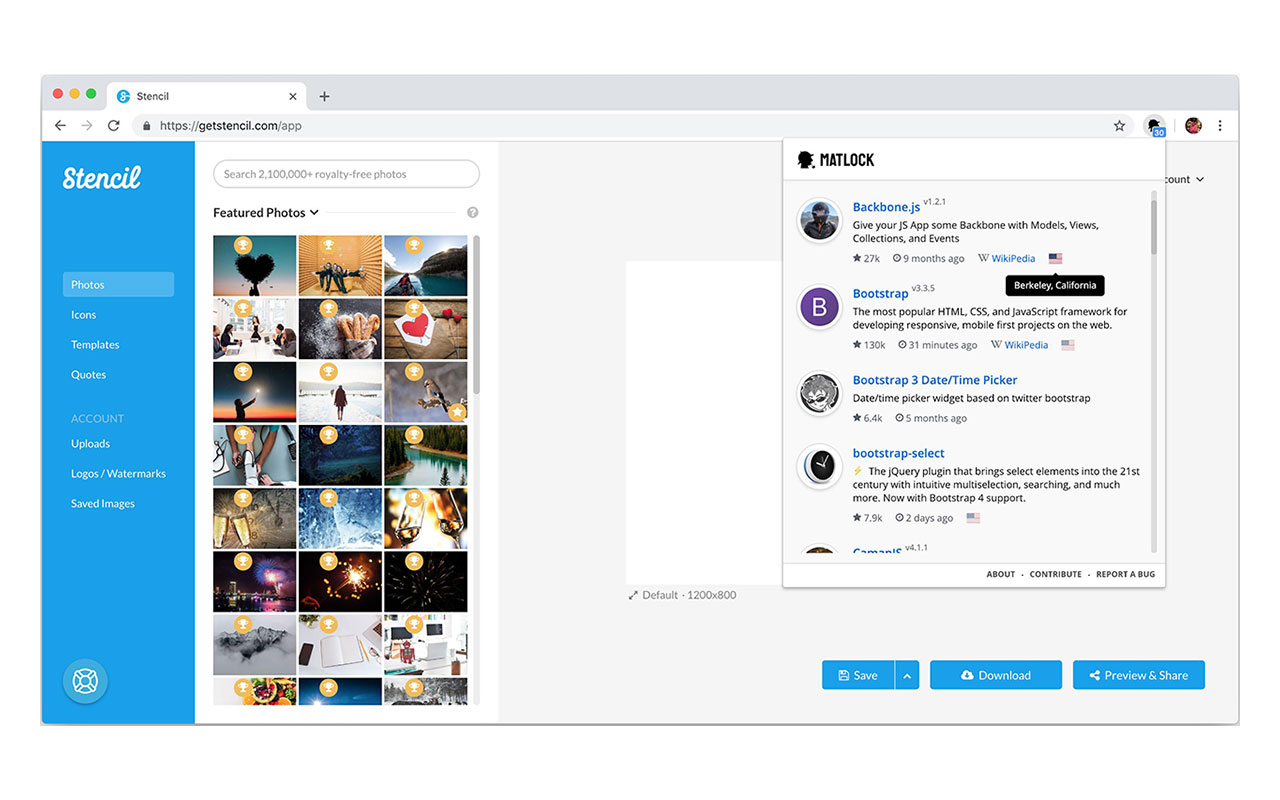1280x800 pixels.
Task: Click the Bootstrap 3 Date/Time Picker avatar
Action: (x=819, y=394)
